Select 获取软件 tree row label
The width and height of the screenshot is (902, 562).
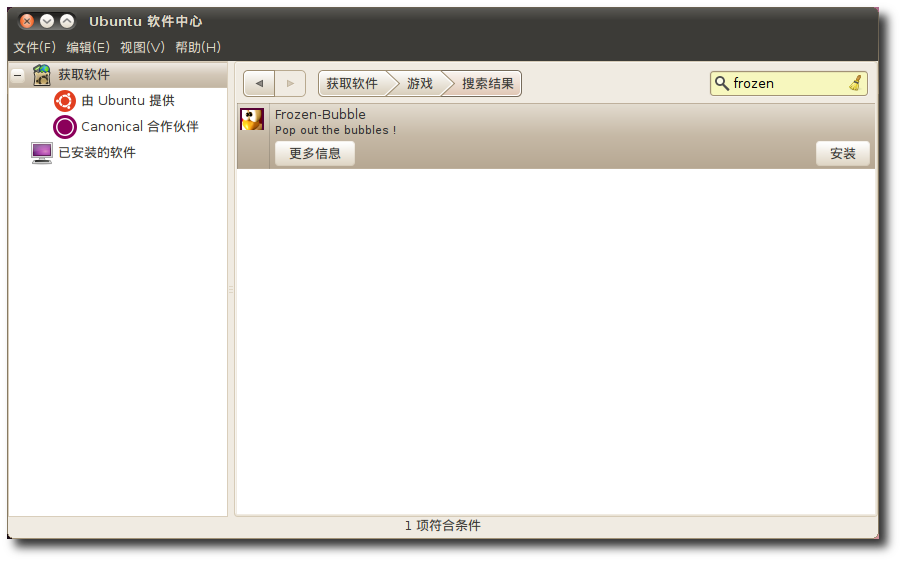tap(84, 75)
